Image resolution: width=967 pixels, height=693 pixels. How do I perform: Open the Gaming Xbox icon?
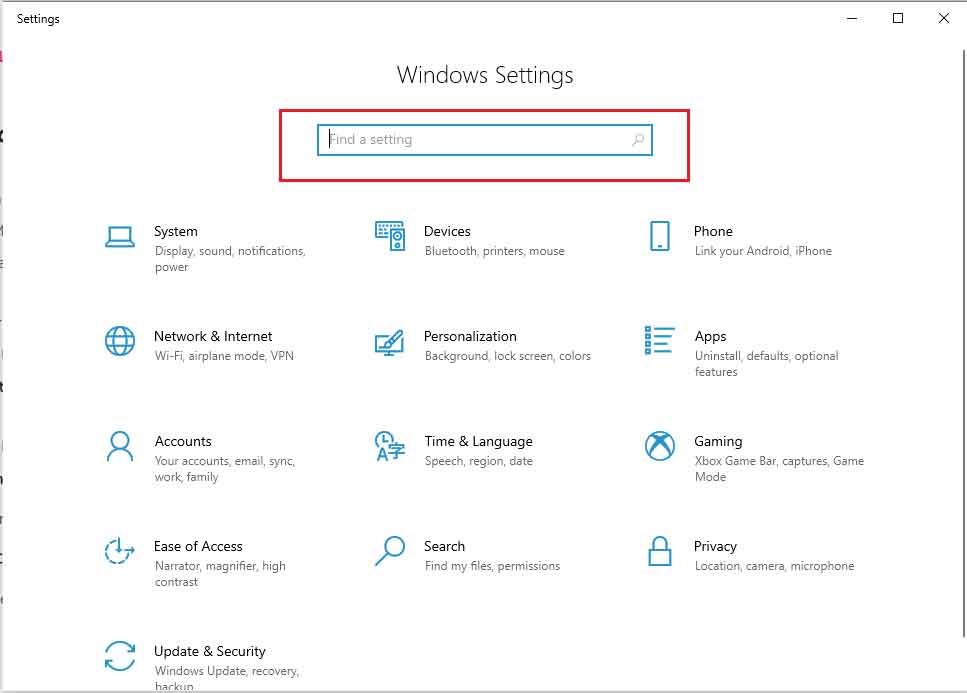(x=659, y=446)
